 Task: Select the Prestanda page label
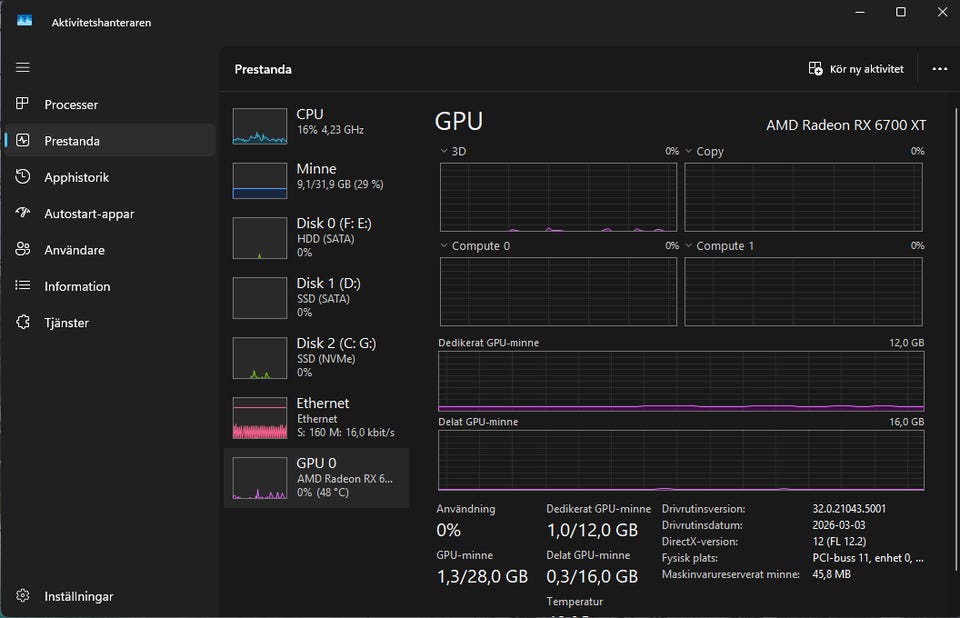(x=72, y=141)
